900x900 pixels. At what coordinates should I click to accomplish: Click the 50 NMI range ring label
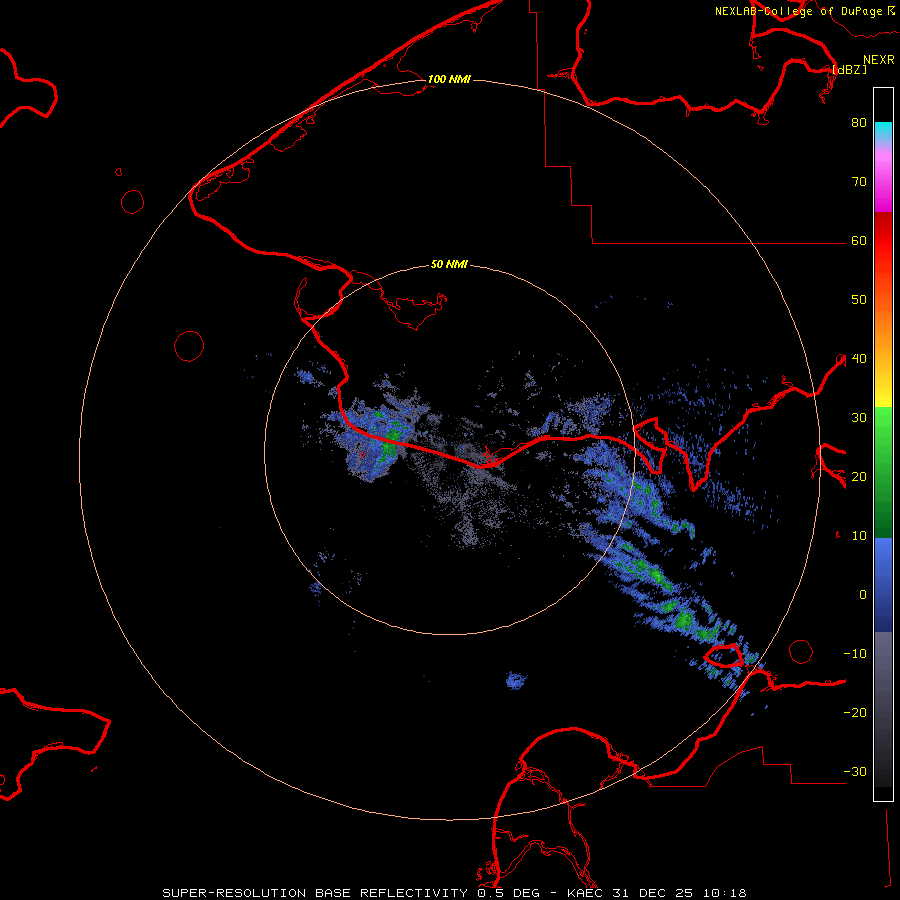(x=449, y=264)
